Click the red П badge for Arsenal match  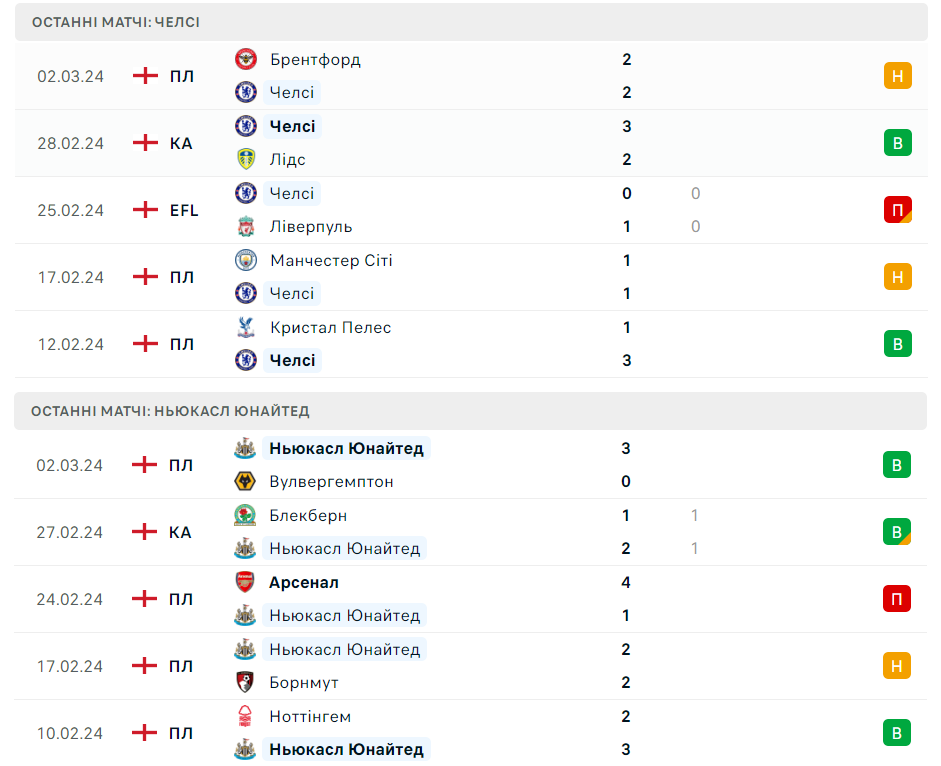896,599
